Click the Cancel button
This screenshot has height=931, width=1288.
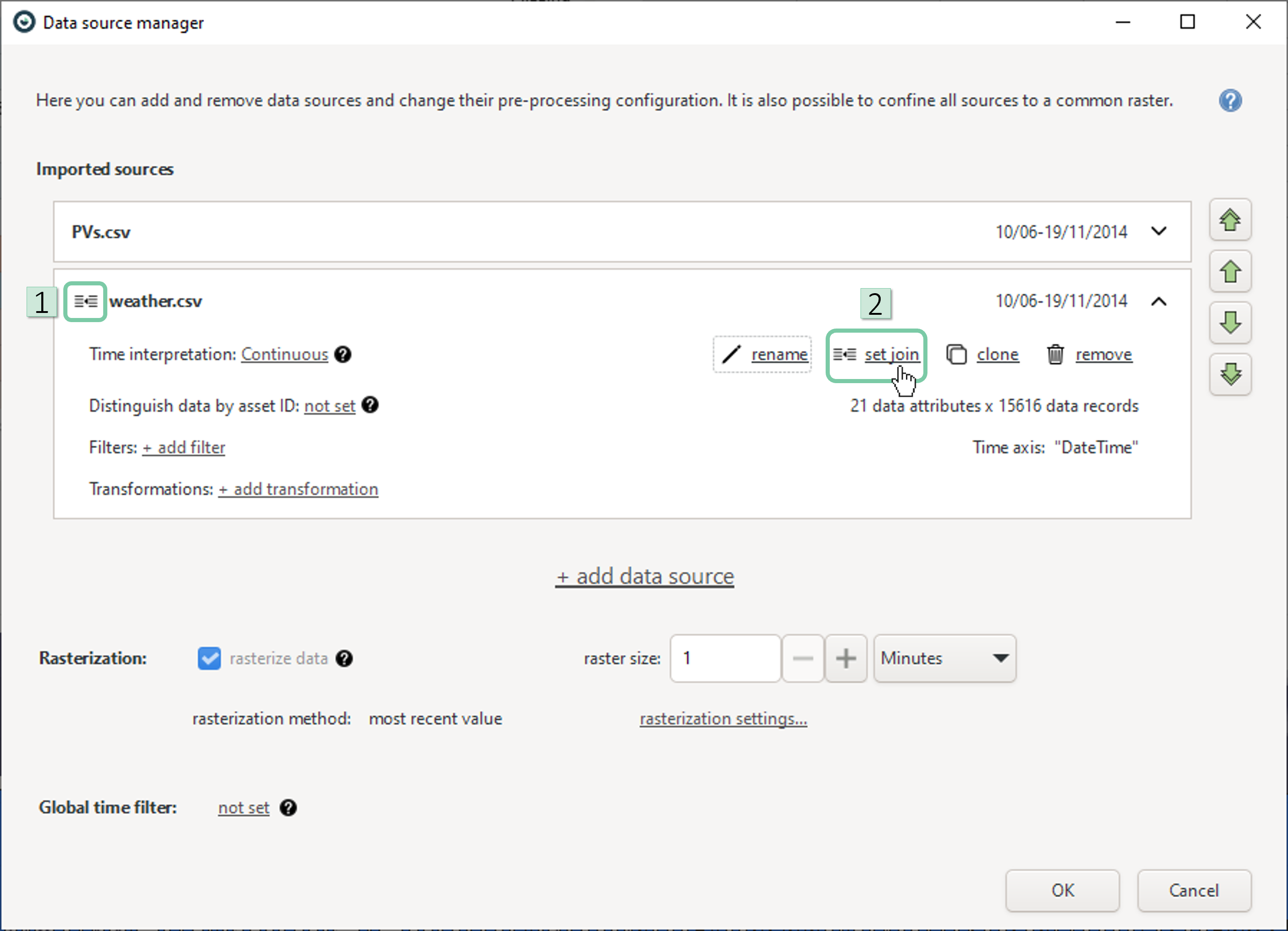1194,890
